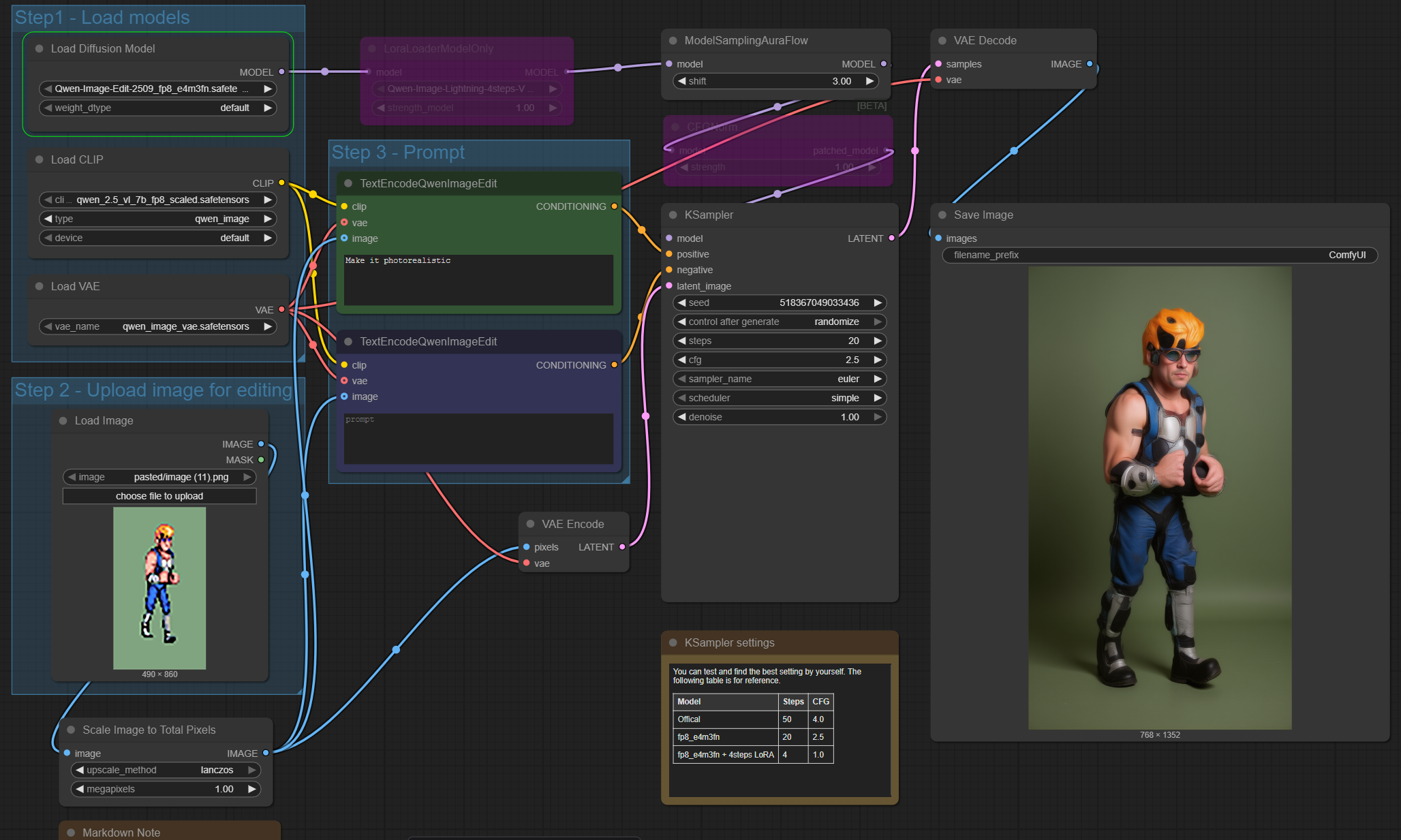1401x840 pixels.
Task: Collapse the Load Diffusion Model node dot
Action: pyautogui.click(x=39, y=49)
